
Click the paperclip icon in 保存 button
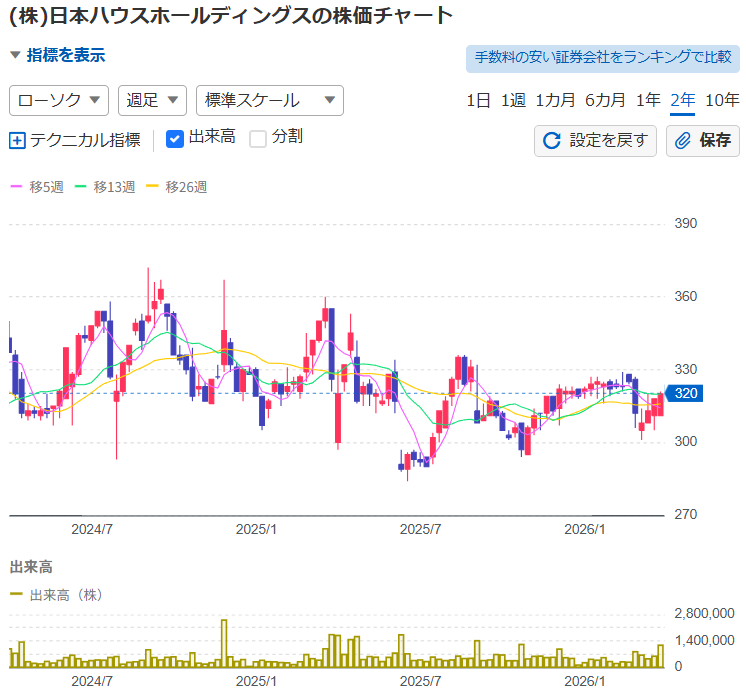point(684,140)
